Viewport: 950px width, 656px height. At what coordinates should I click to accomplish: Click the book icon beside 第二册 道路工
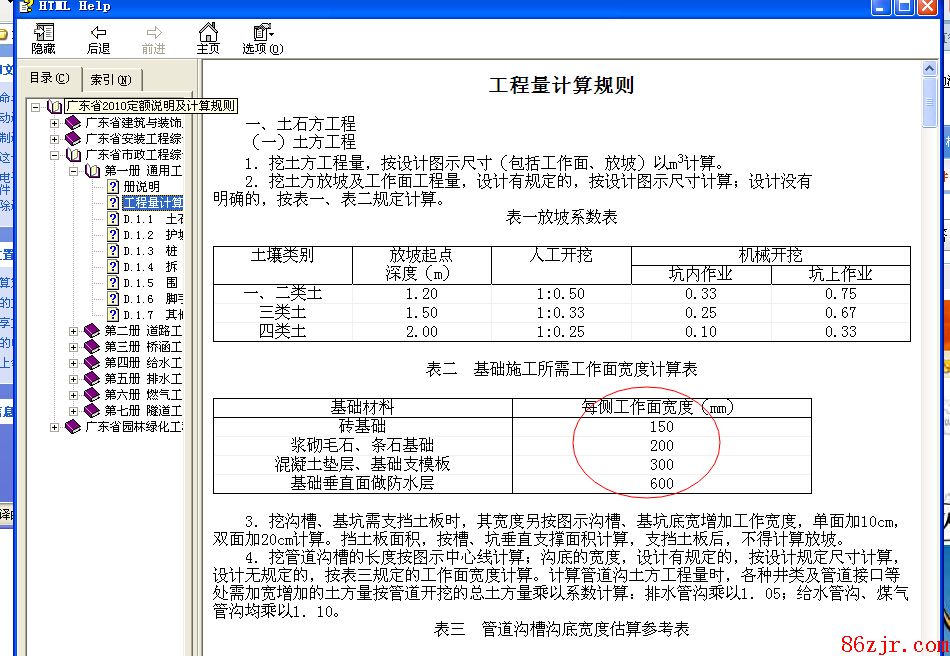coord(92,331)
